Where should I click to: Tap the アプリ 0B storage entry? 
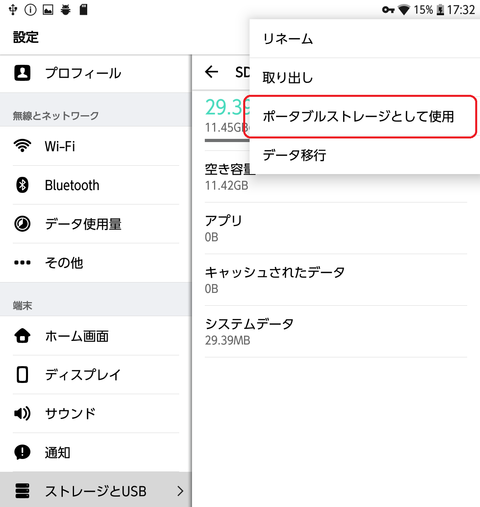pyautogui.click(x=336, y=228)
